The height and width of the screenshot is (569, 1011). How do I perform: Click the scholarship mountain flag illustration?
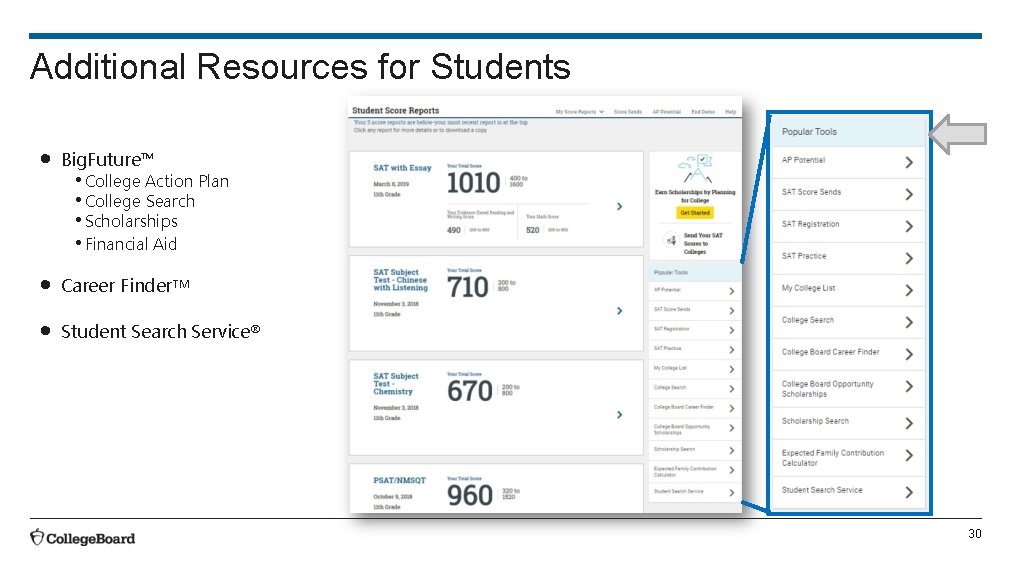[x=696, y=170]
